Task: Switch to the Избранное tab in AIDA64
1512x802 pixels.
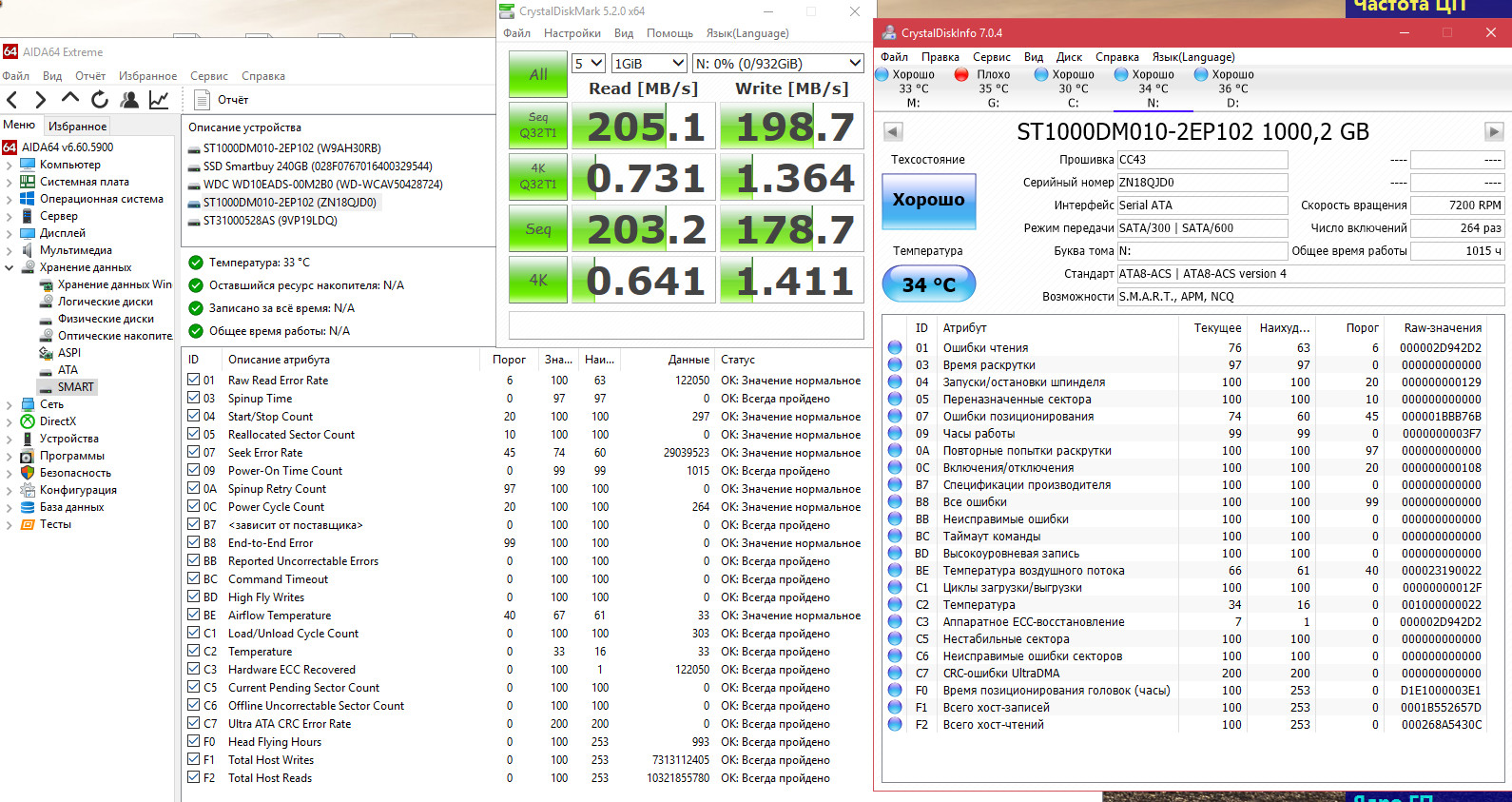Action: click(x=78, y=126)
